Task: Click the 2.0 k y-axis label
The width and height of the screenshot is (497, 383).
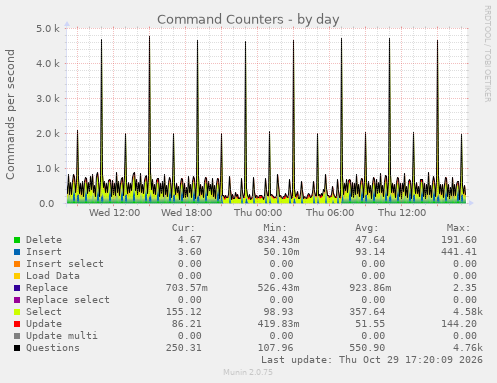Action: (x=48, y=134)
